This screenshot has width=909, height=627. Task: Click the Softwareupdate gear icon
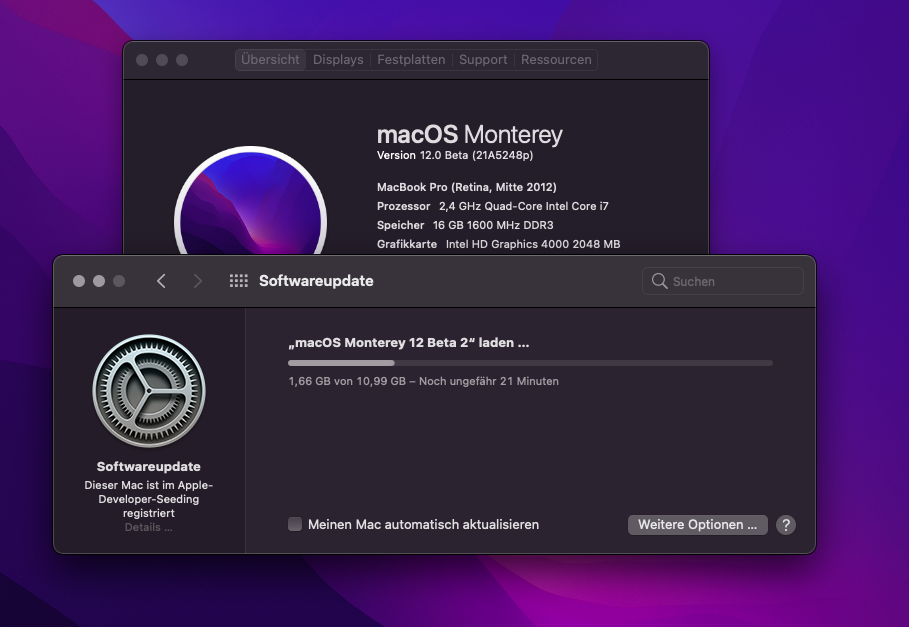(149, 391)
